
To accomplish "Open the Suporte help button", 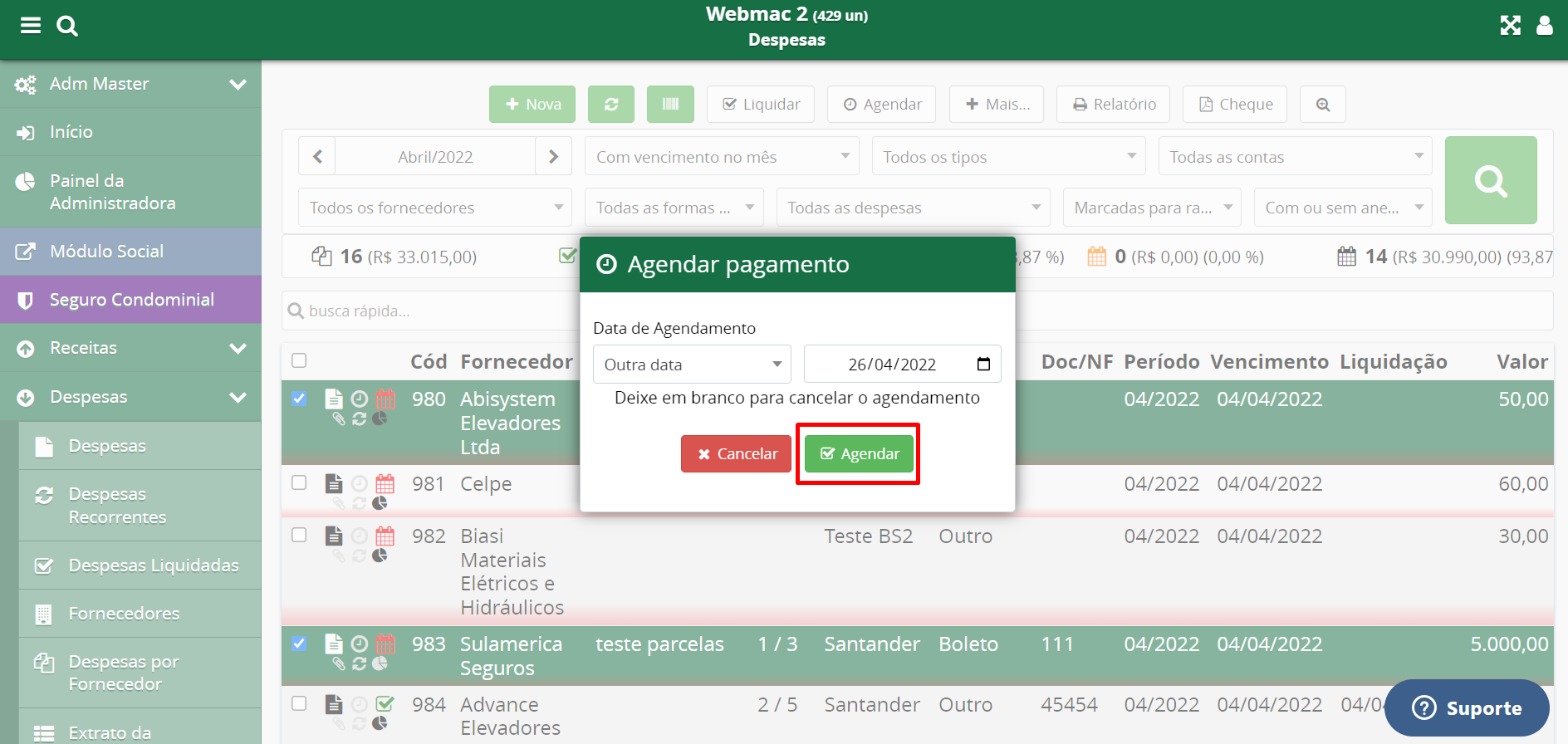I will coord(1467,707).
